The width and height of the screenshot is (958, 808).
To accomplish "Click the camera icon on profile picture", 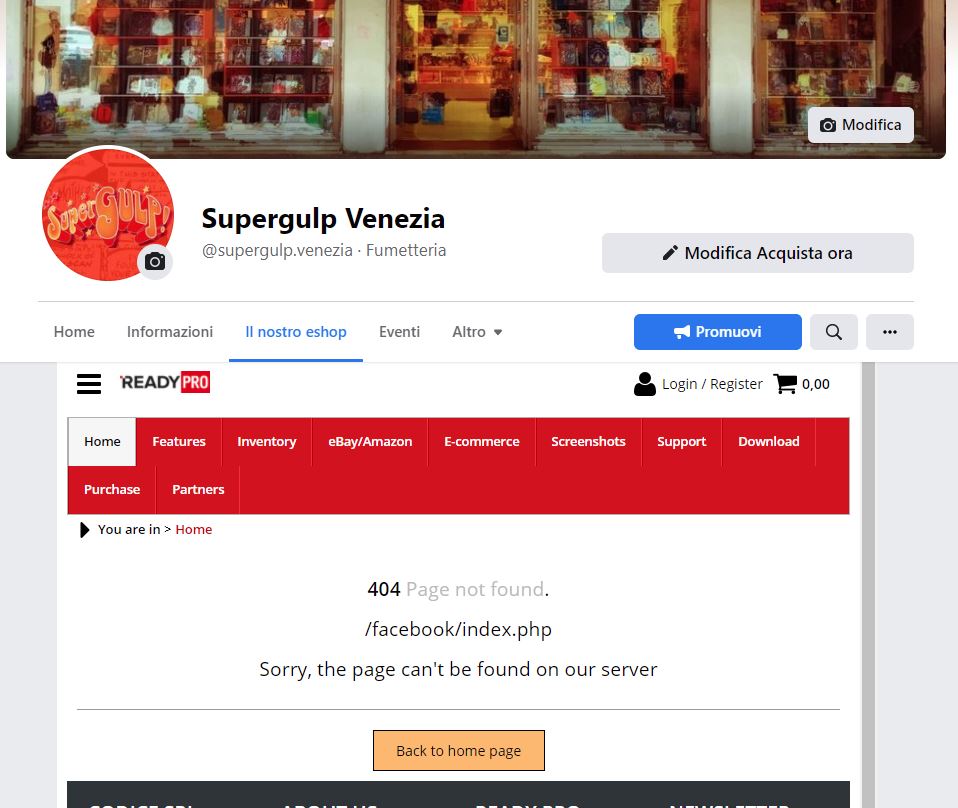I will tap(155, 262).
